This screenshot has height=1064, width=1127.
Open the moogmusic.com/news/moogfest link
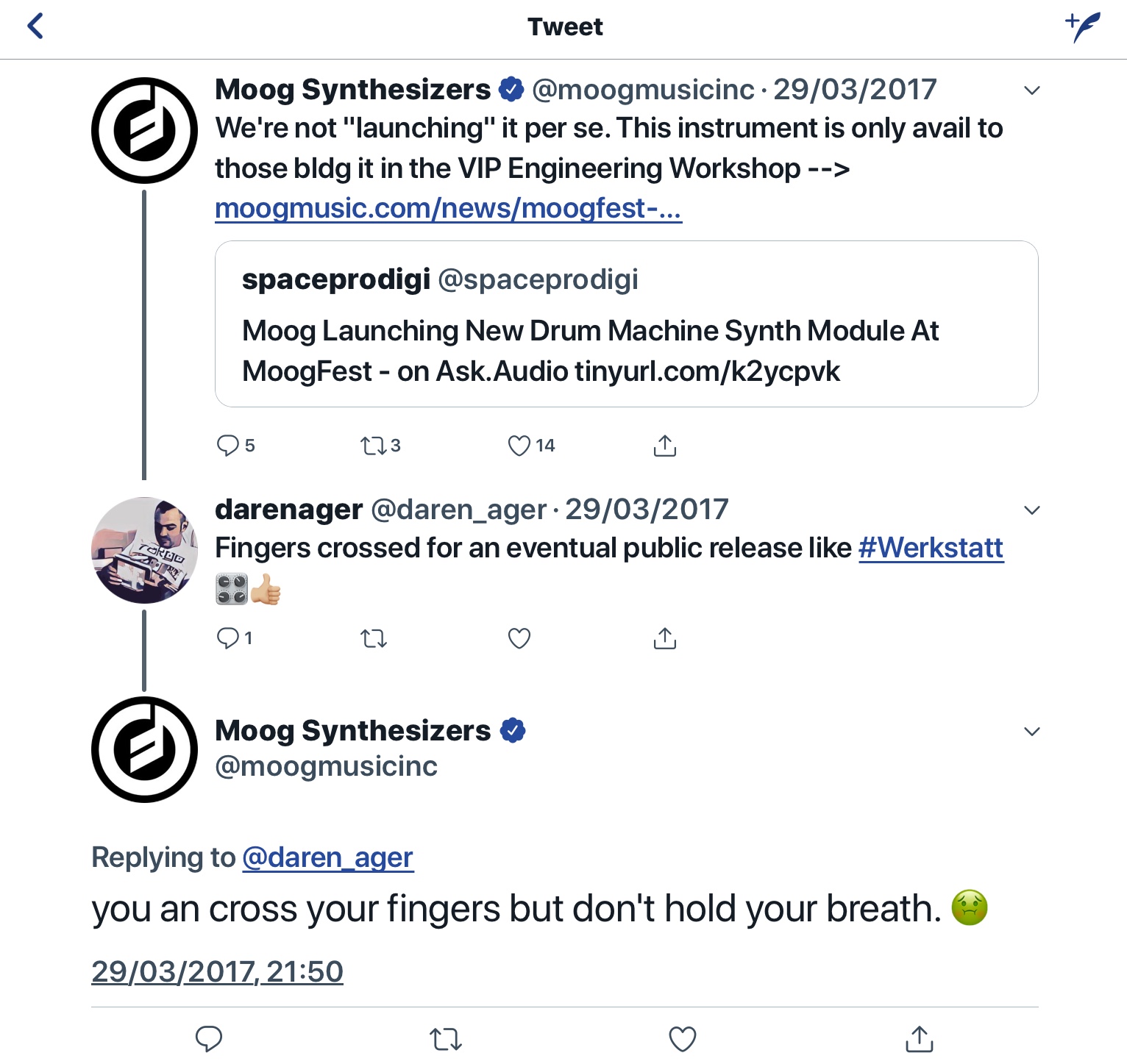pyautogui.click(x=448, y=209)
